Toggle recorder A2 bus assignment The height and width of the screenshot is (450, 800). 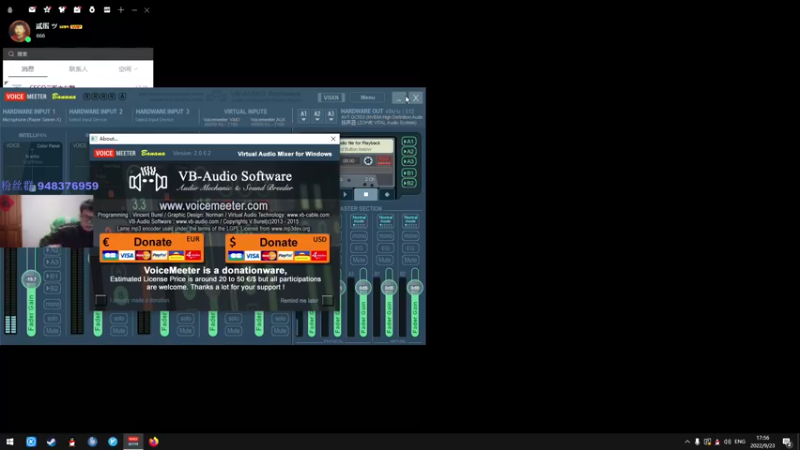tap(409, 152)
